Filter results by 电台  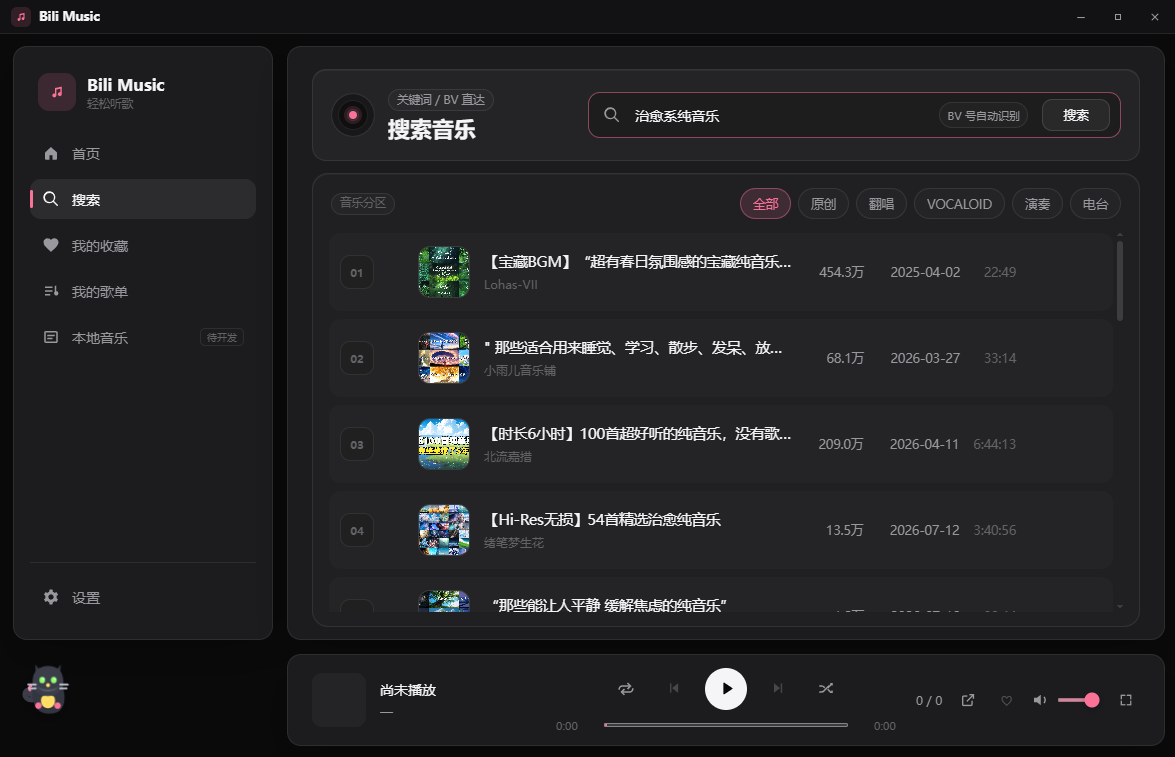pyautogui.click(x=1095, y=204)
